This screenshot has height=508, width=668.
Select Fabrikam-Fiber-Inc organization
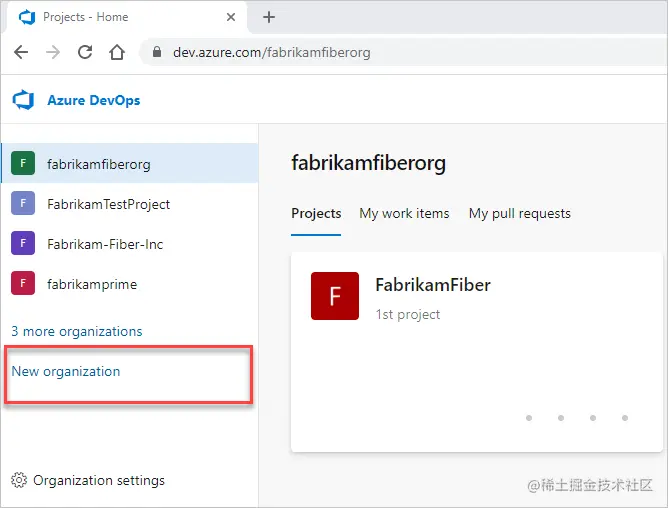click(x=130, y=243)
